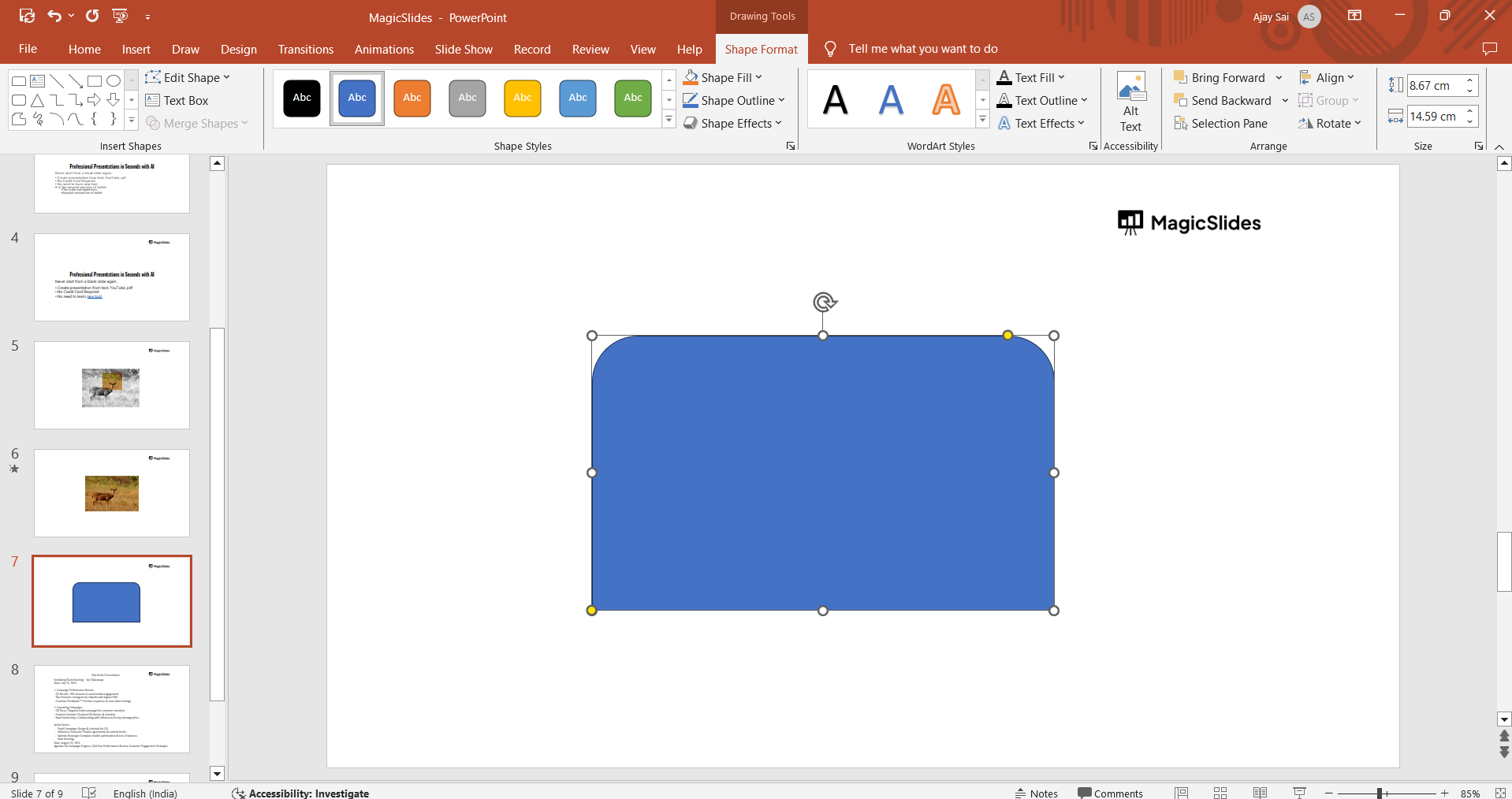The width and height of the screenshot is (1512, 799).
Task: Open the Selection Pane
Action: tap(1220, 124)
